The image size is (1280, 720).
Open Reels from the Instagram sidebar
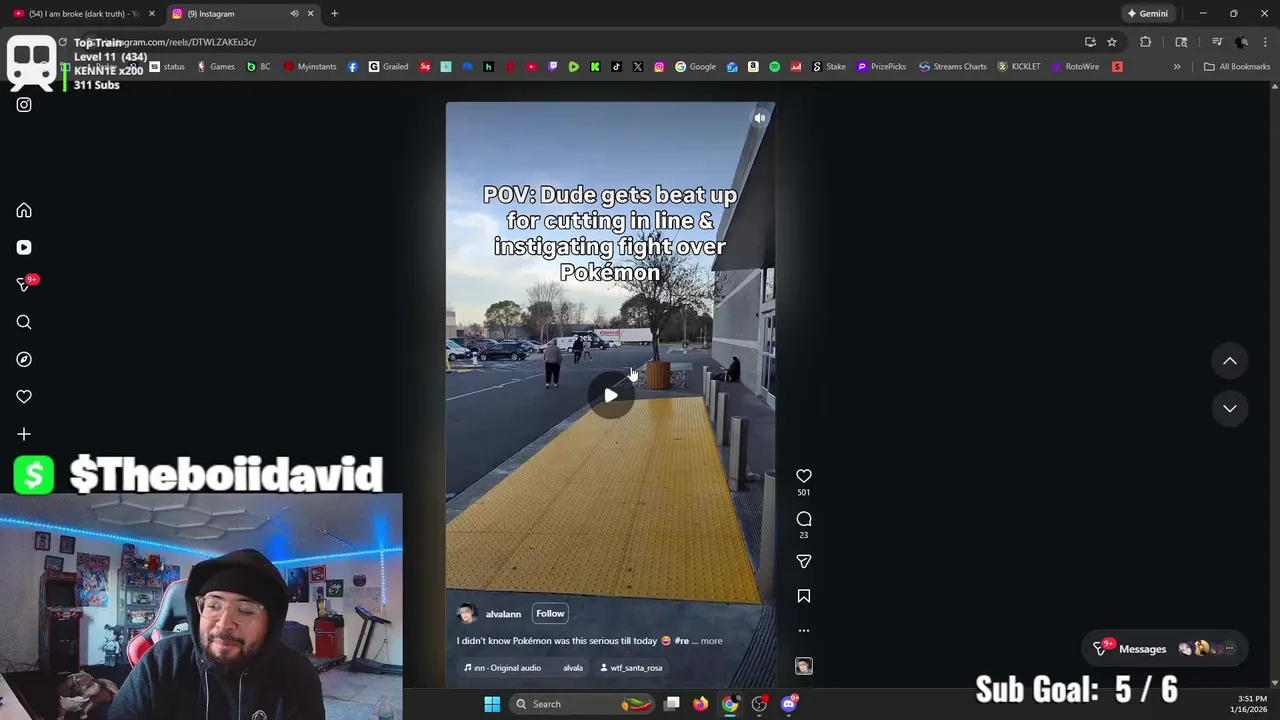24,247
